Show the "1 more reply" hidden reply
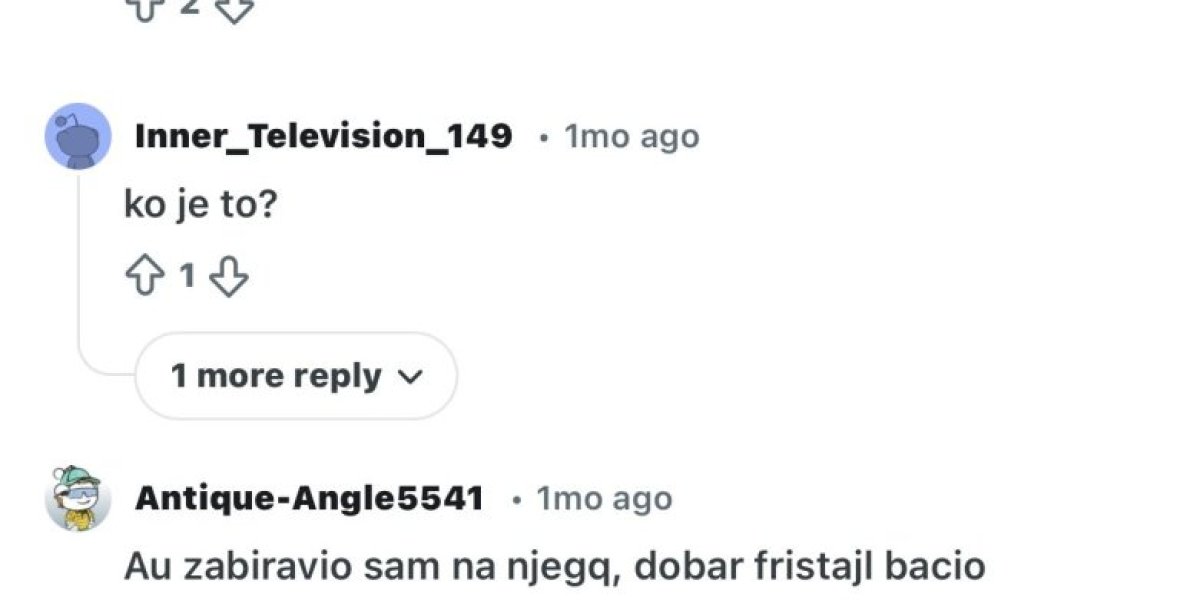 tap(296, 376)
